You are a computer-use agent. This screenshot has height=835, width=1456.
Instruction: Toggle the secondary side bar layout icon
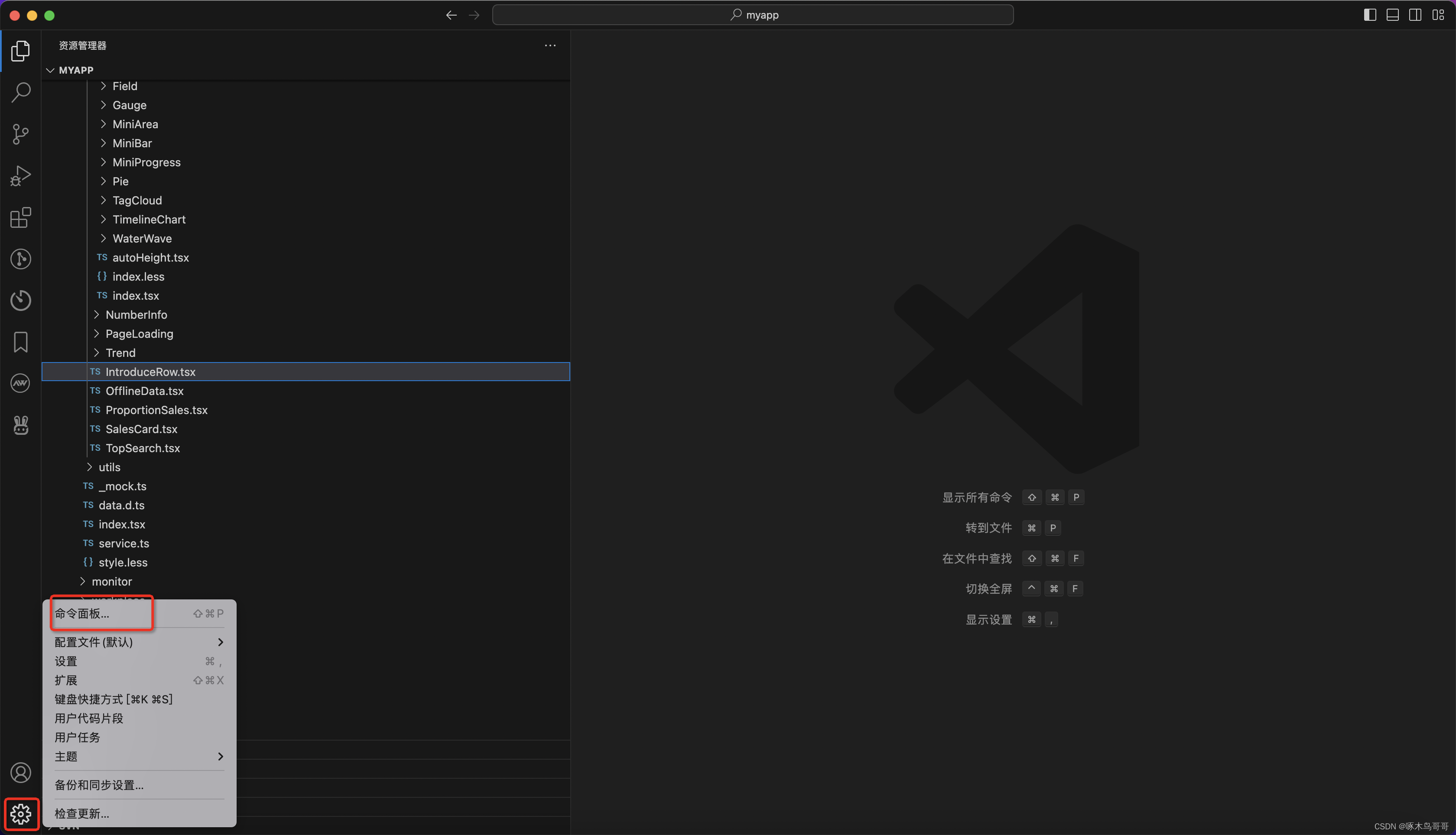1415,15
